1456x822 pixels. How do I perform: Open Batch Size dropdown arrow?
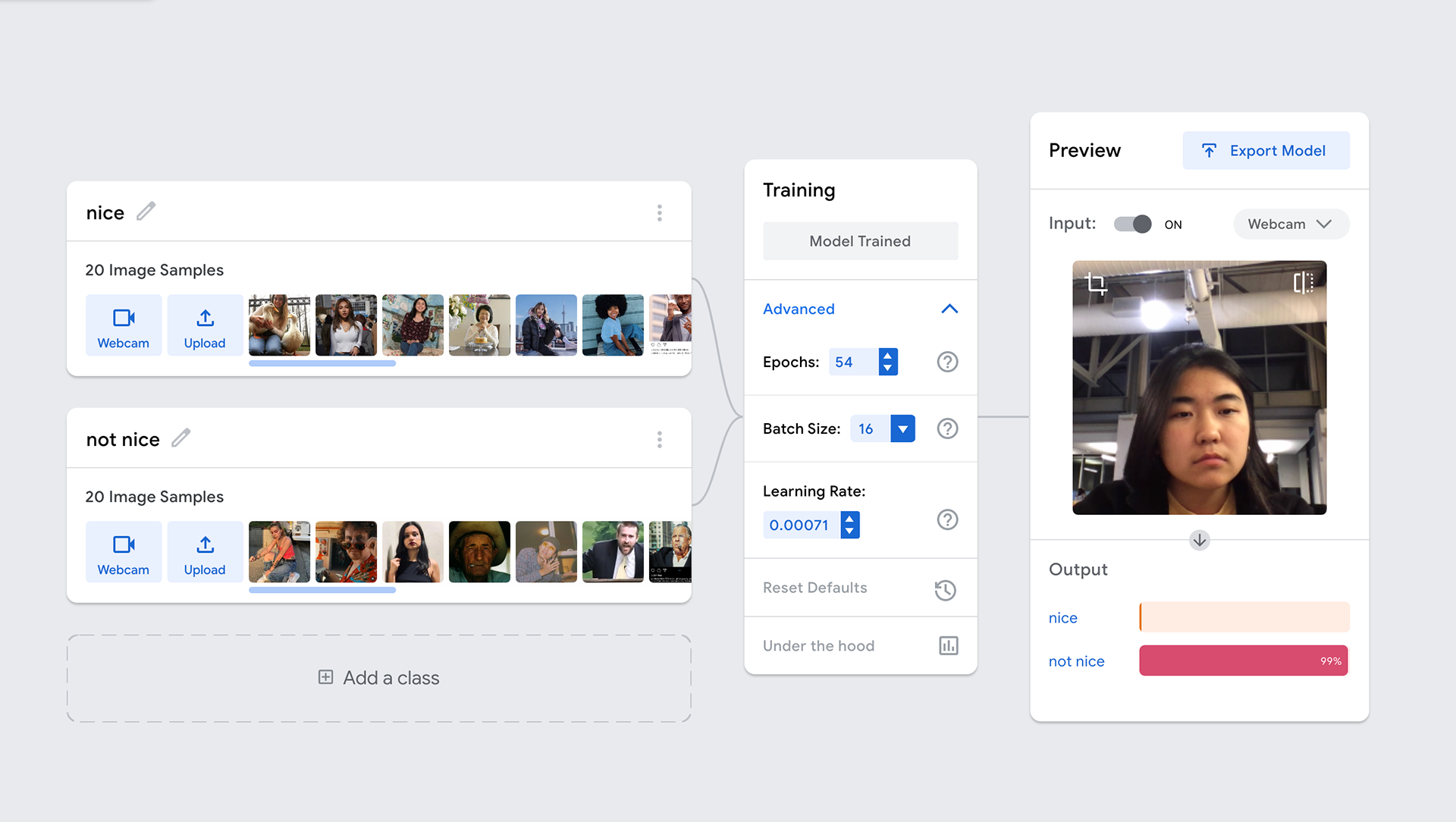click(902, 428)
